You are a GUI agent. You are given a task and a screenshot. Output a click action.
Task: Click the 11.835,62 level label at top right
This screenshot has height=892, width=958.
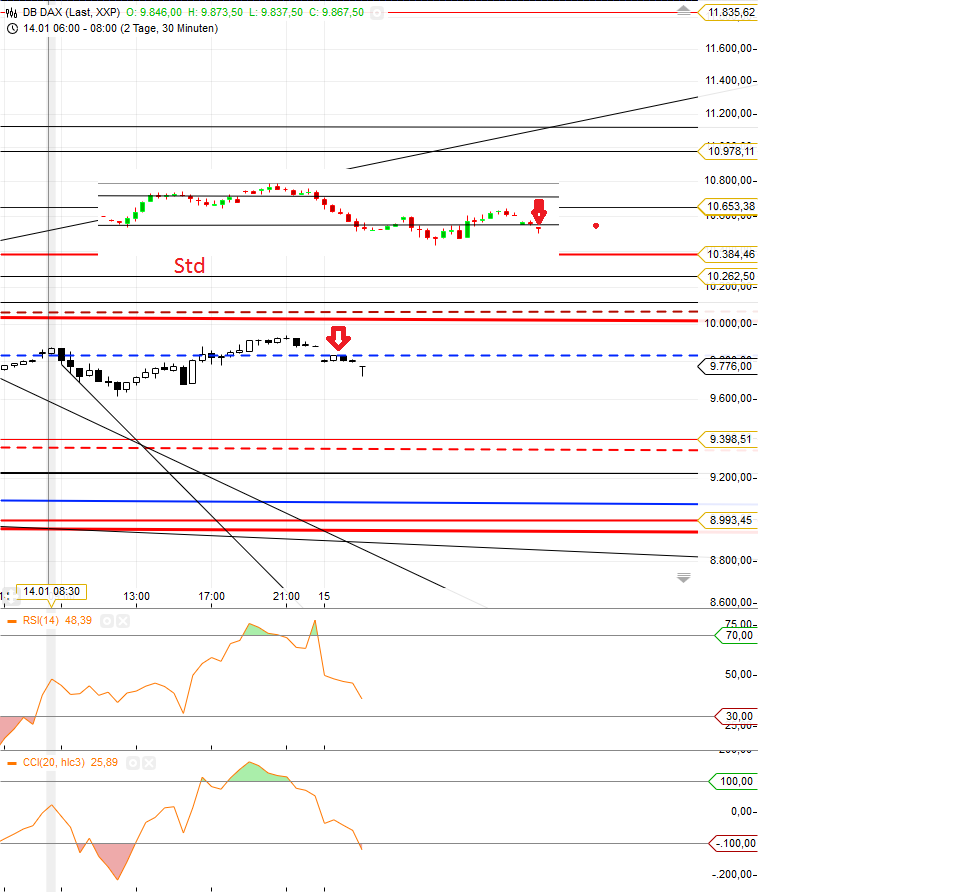coord(729,13)
